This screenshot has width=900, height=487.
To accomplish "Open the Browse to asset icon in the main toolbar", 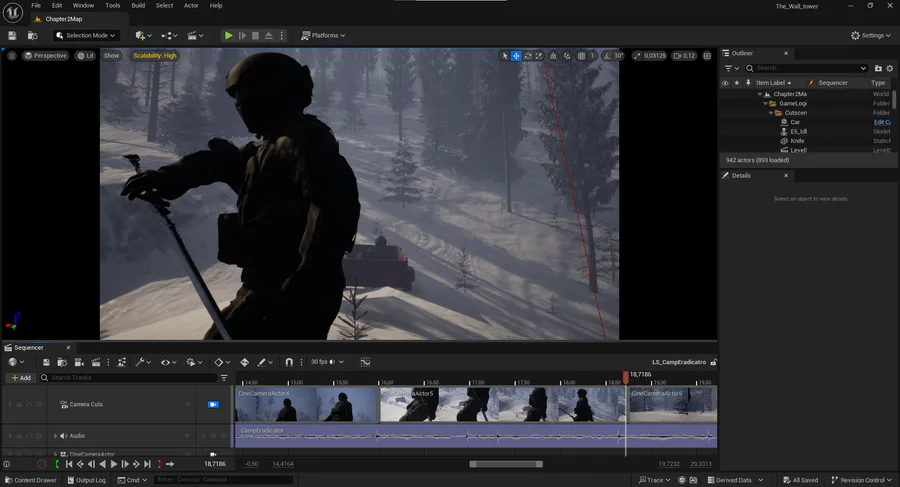I will point(33,36).
